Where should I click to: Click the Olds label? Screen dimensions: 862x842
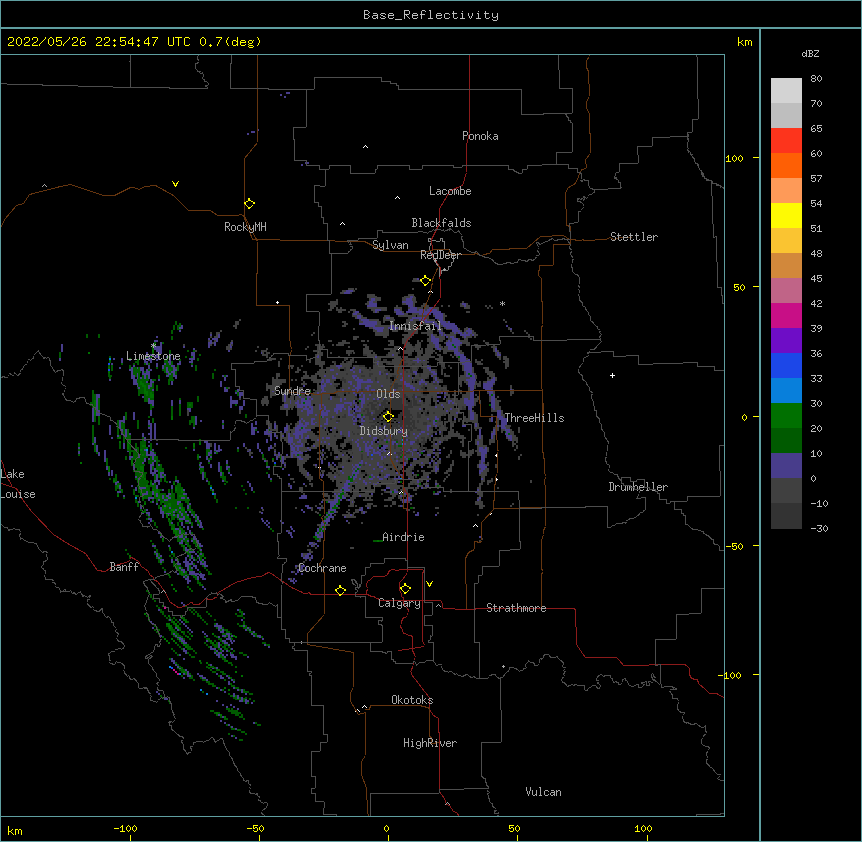point(388,394)
